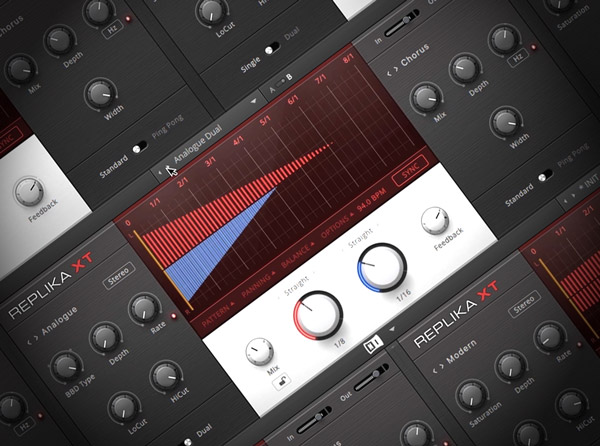Click the unlock padlock icon below Mix
The width and height of the screenshot is (600, 446).
282,382
